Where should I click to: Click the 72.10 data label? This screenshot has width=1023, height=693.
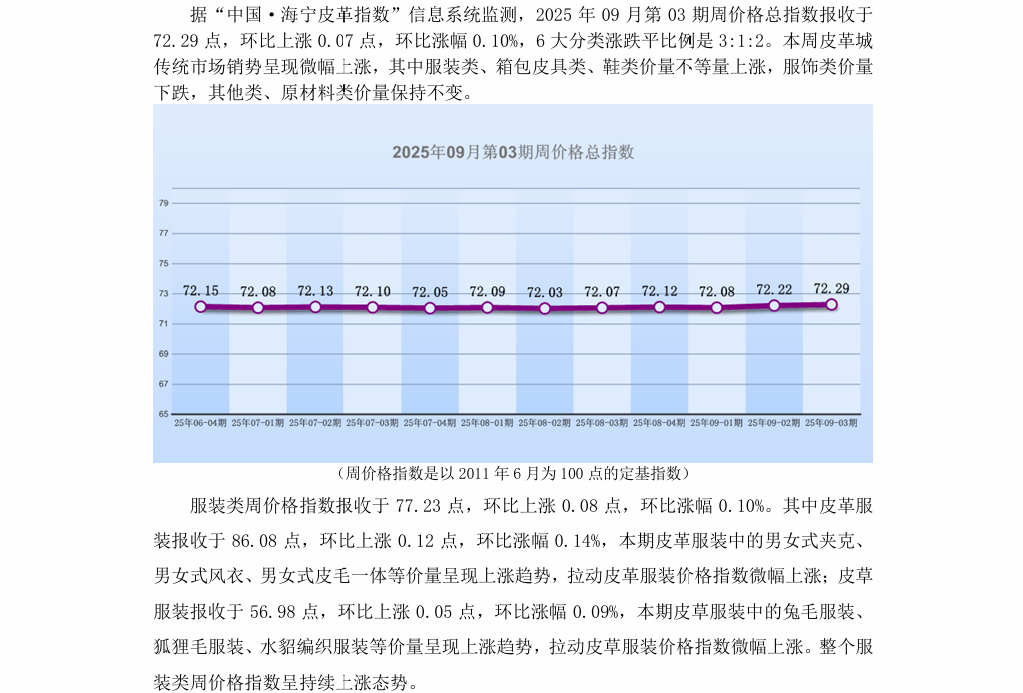click(x=372, y=291)
